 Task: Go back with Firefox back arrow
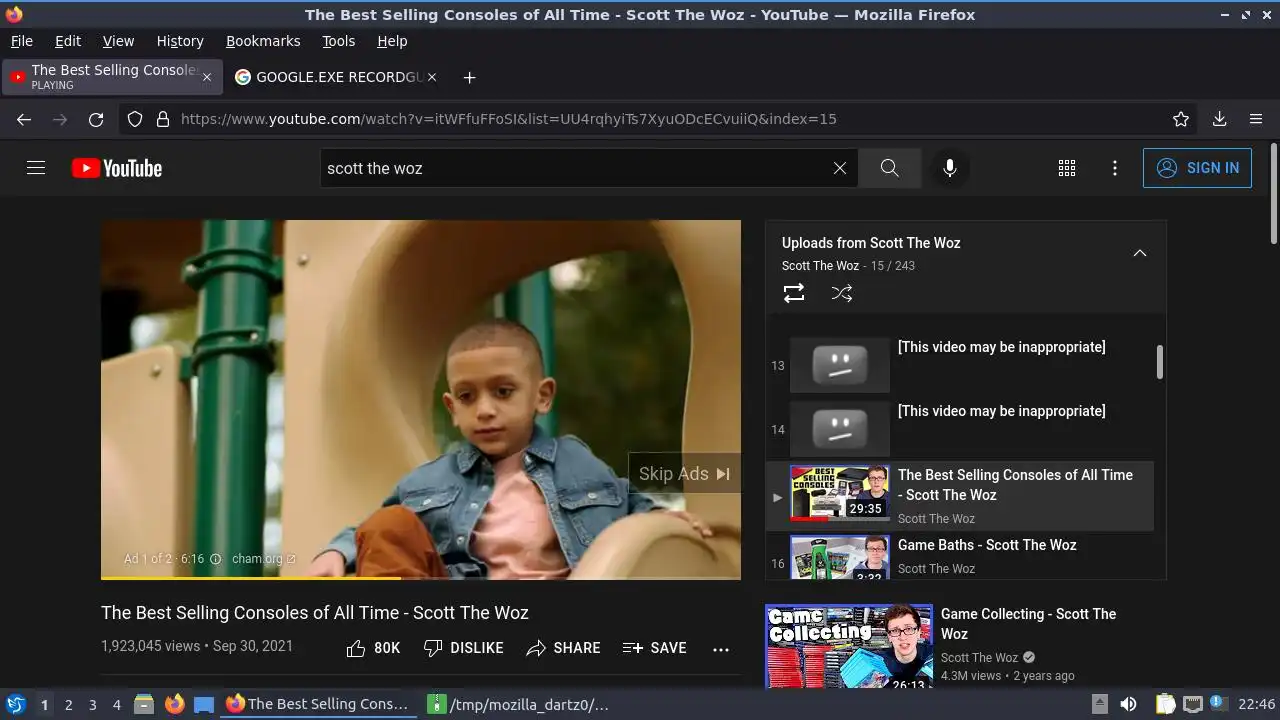pos(24,119)
